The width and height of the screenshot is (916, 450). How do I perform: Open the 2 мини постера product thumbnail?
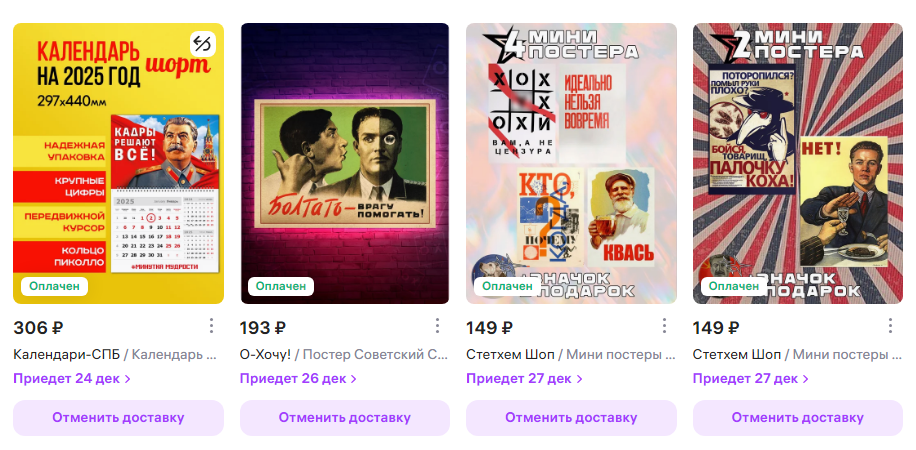coord(798,164)
